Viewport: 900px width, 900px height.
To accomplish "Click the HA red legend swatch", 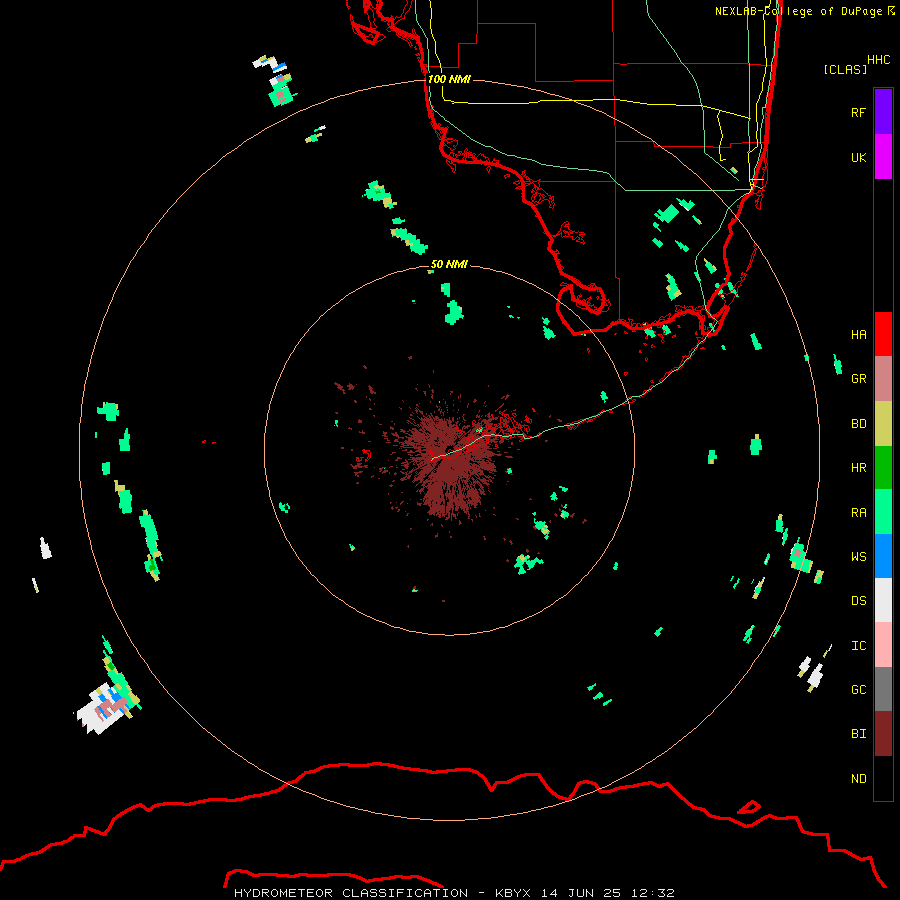I will point(883,334).
